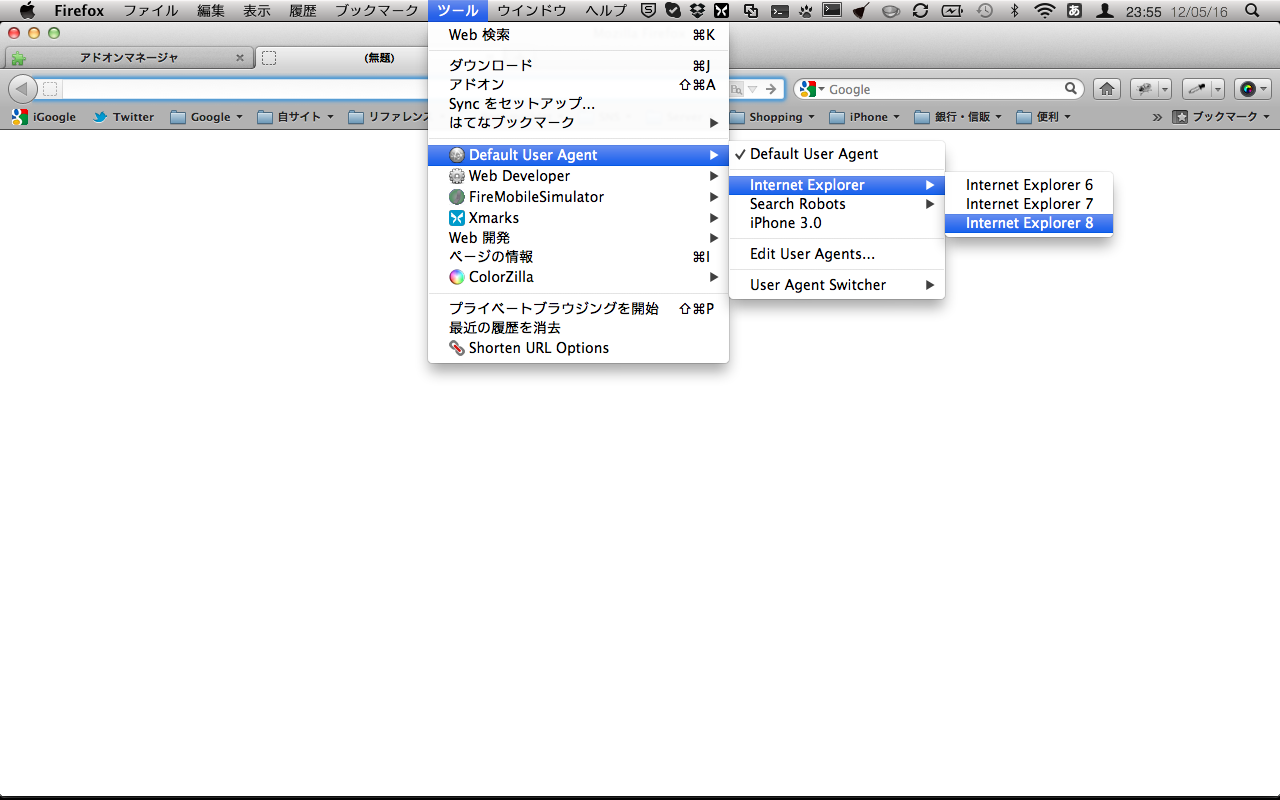Click the magnifier icon in Google search box

(1071, 89)
